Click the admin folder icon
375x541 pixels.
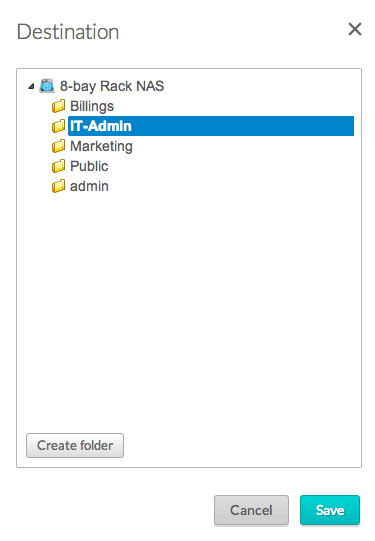(58, 186)
